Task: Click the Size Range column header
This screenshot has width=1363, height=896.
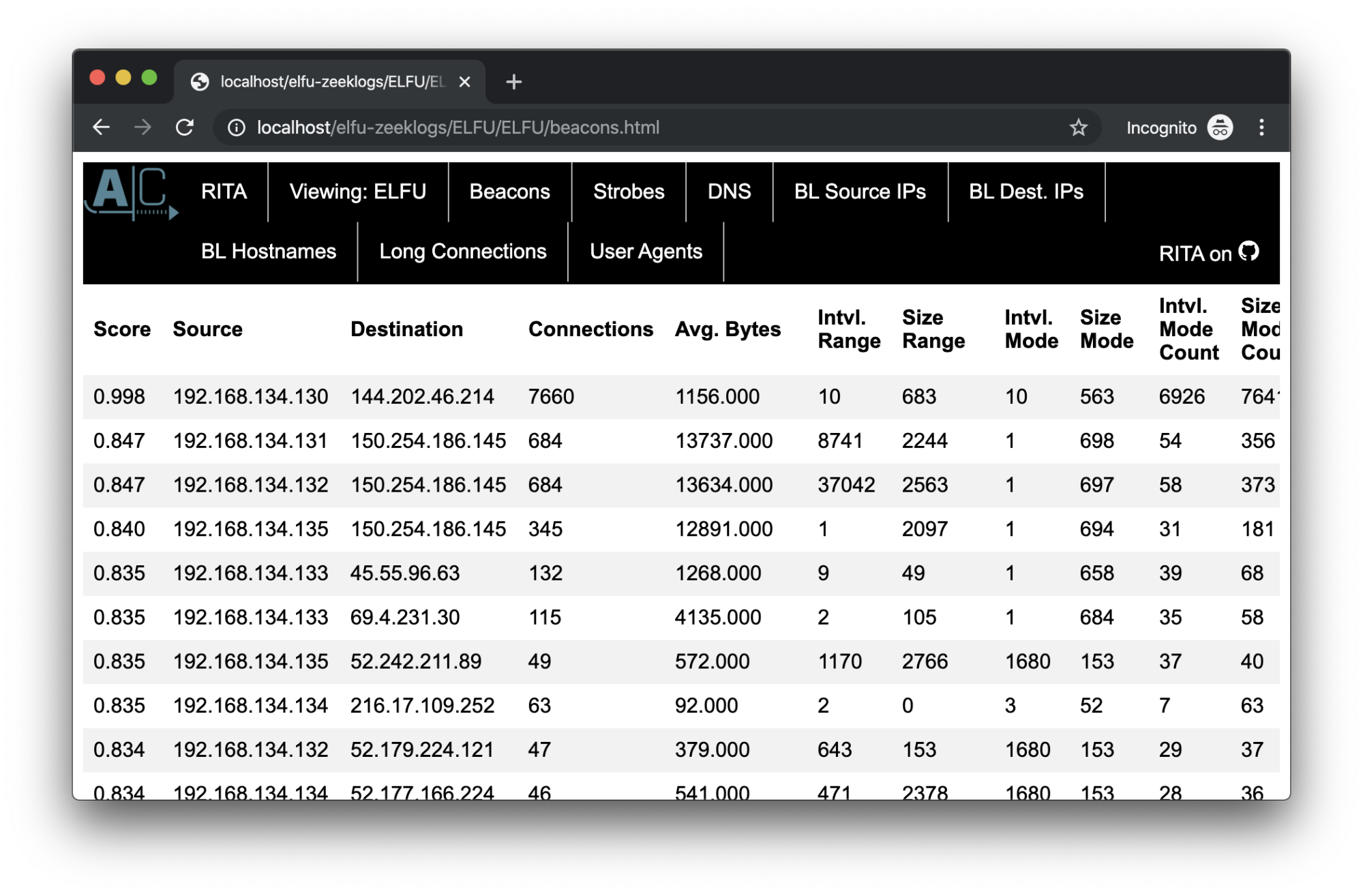Action: (934, 329)
